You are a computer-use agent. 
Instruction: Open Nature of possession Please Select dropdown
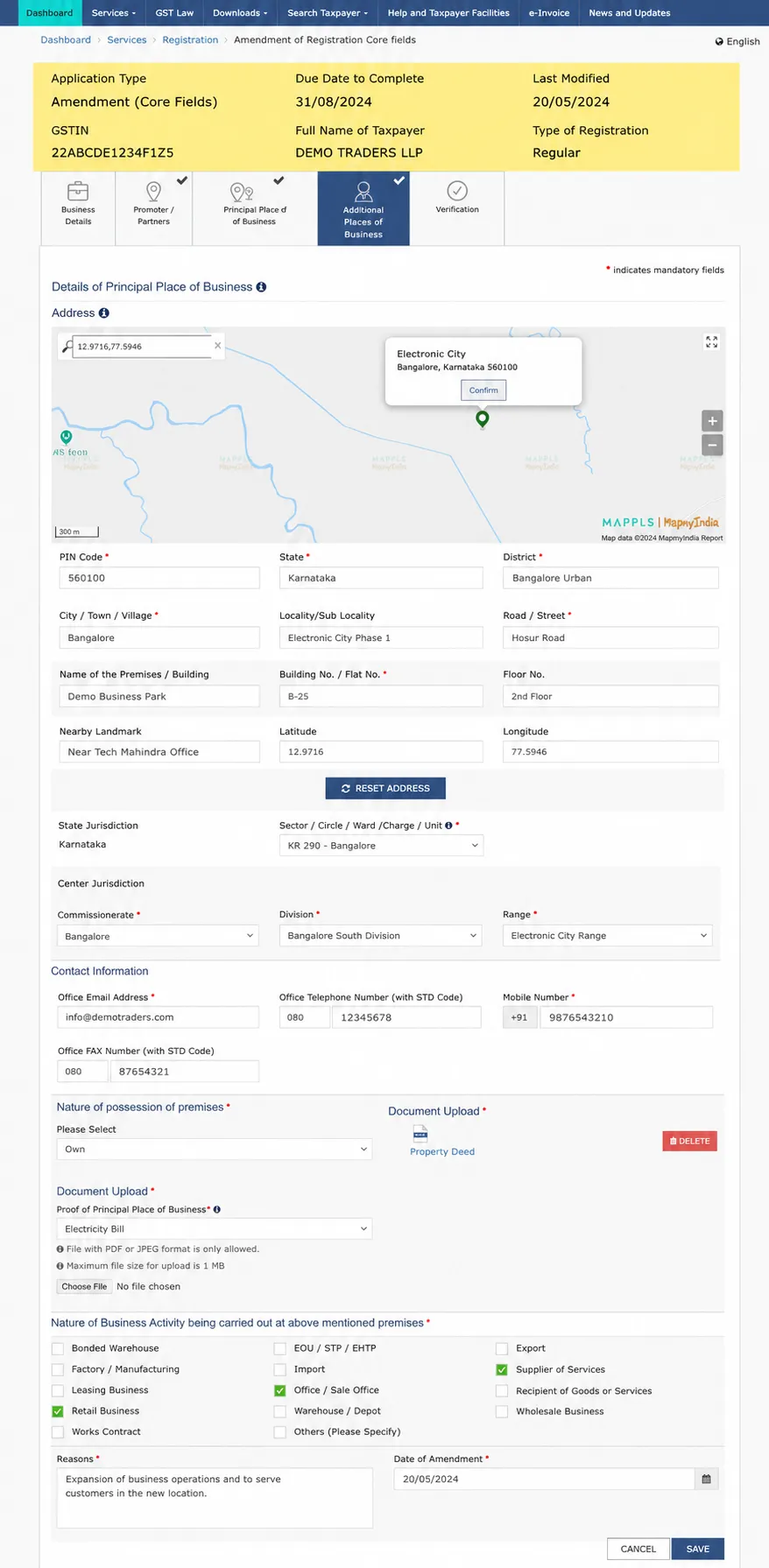pyautogui.click(x=215, y=1150)
